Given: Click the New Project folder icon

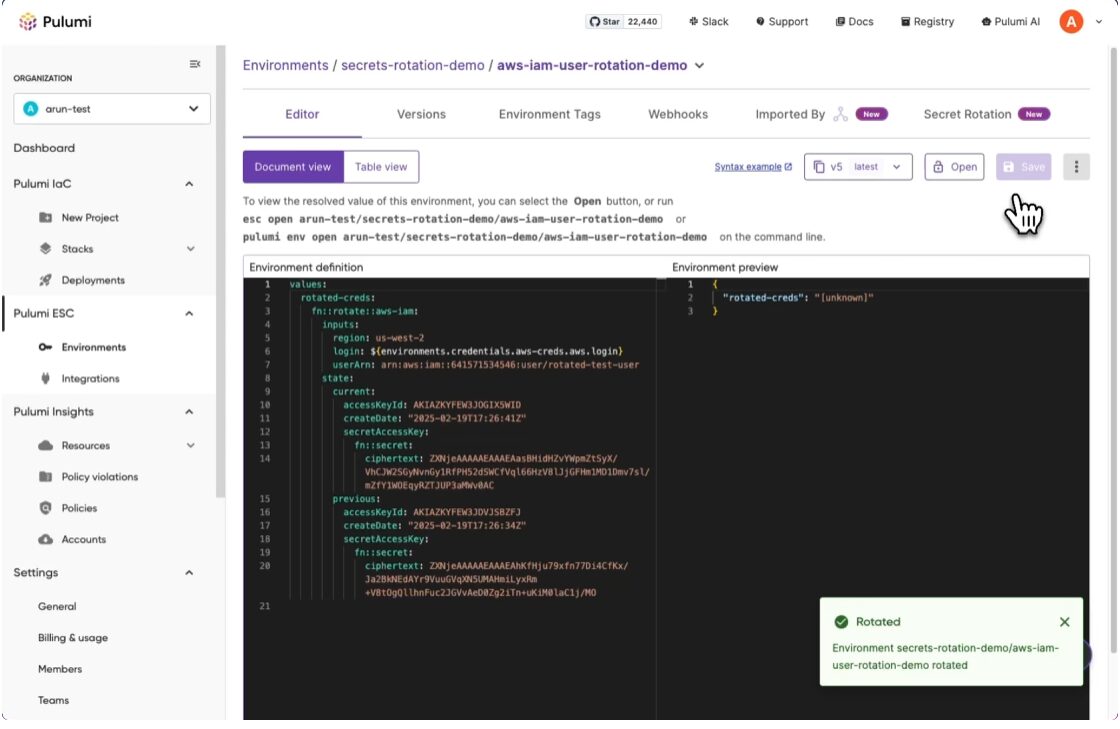Looking at the screenshot, I should 46,217.
